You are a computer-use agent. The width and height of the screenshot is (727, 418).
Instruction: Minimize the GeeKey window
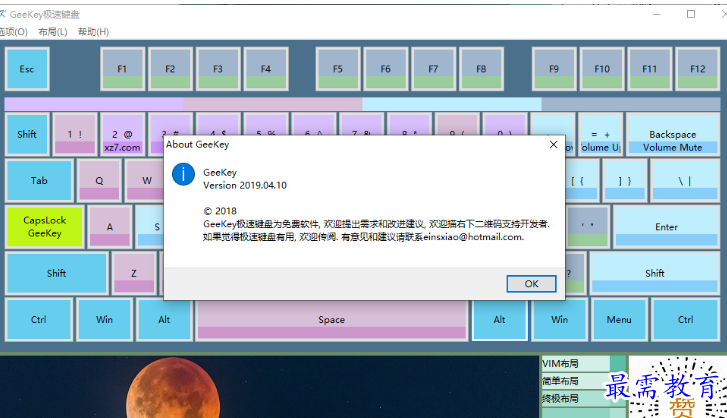point(657,14)
